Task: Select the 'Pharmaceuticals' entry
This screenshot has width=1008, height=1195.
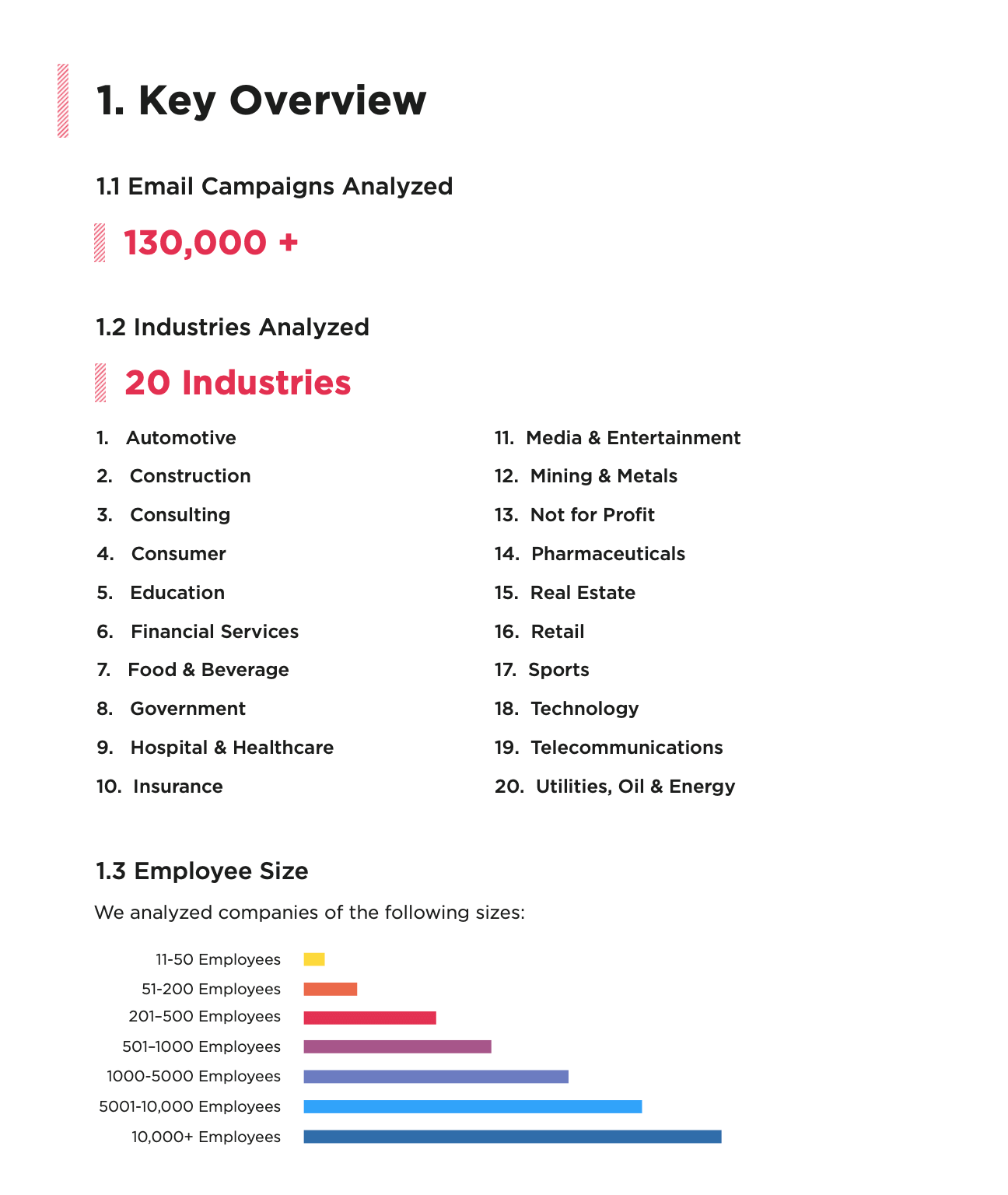Action: [x=608, y=554]
